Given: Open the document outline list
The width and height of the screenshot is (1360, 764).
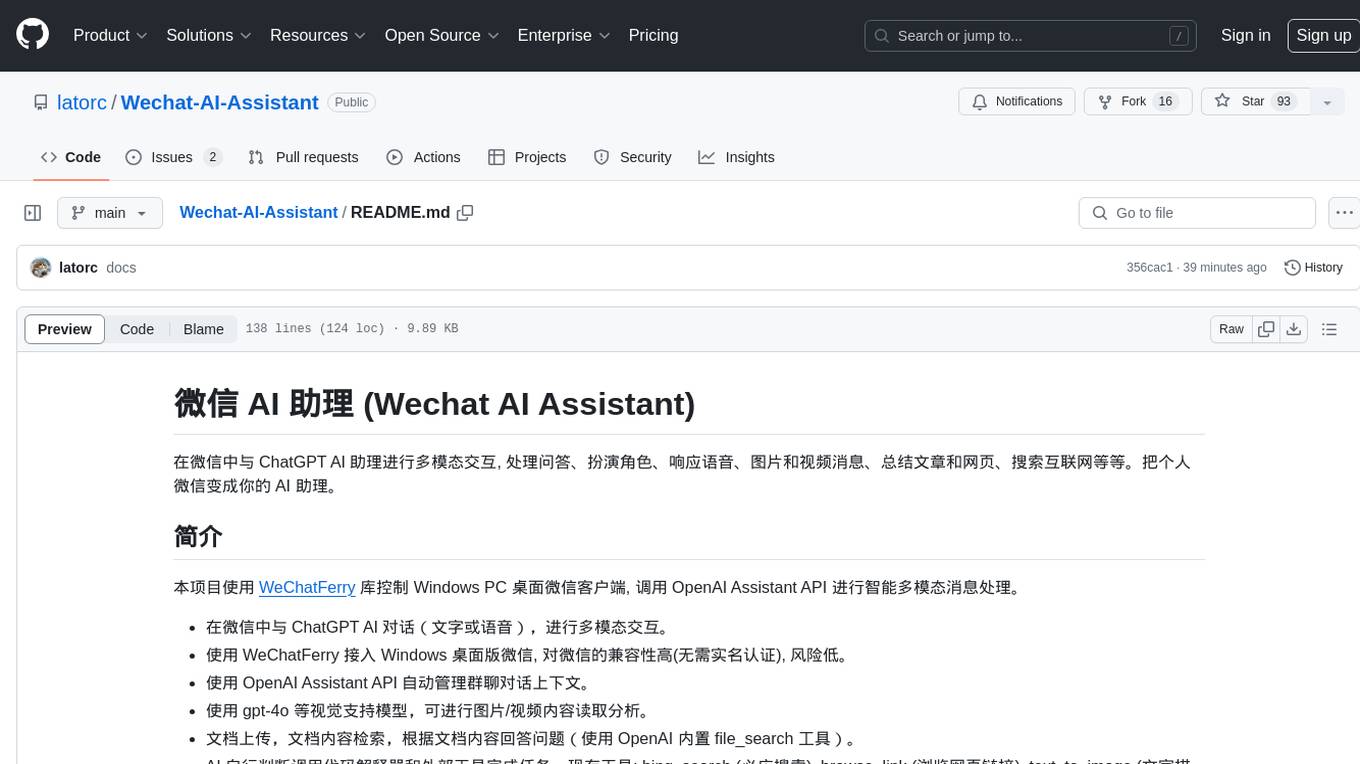Looking at the screenshot, I should pos(1329,329).
